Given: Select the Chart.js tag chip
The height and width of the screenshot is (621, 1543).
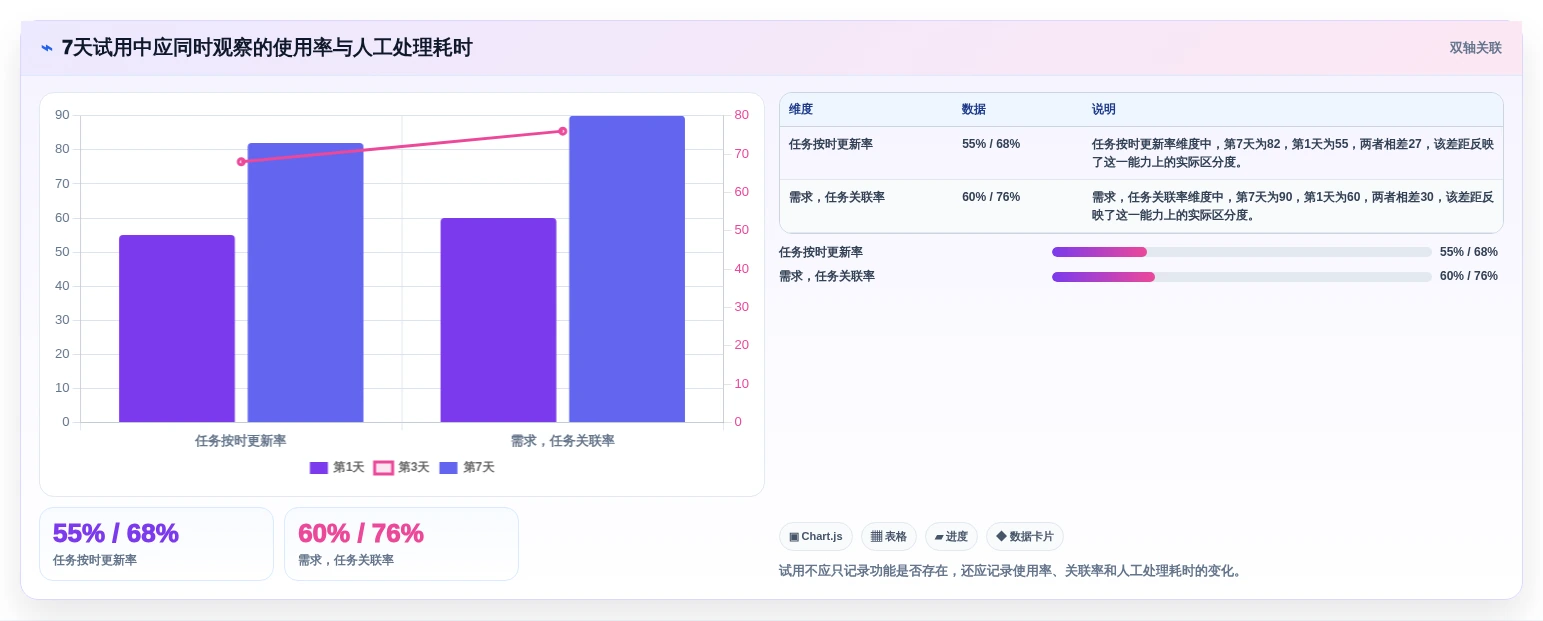Looking at the screenshot, I should (x=816, y=536).
